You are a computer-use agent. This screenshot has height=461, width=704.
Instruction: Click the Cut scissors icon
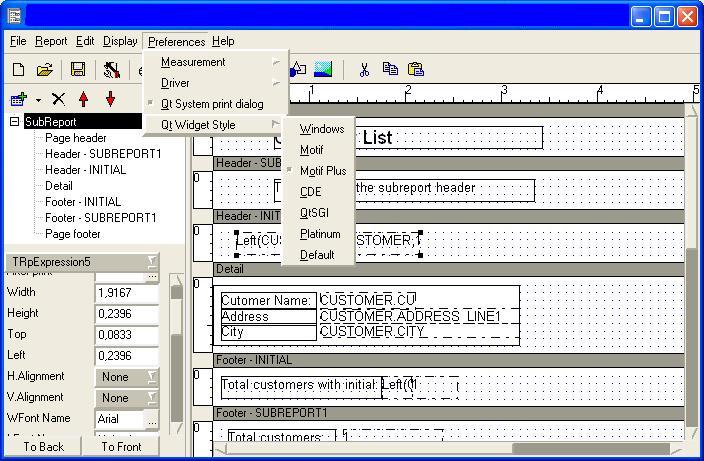364,69
